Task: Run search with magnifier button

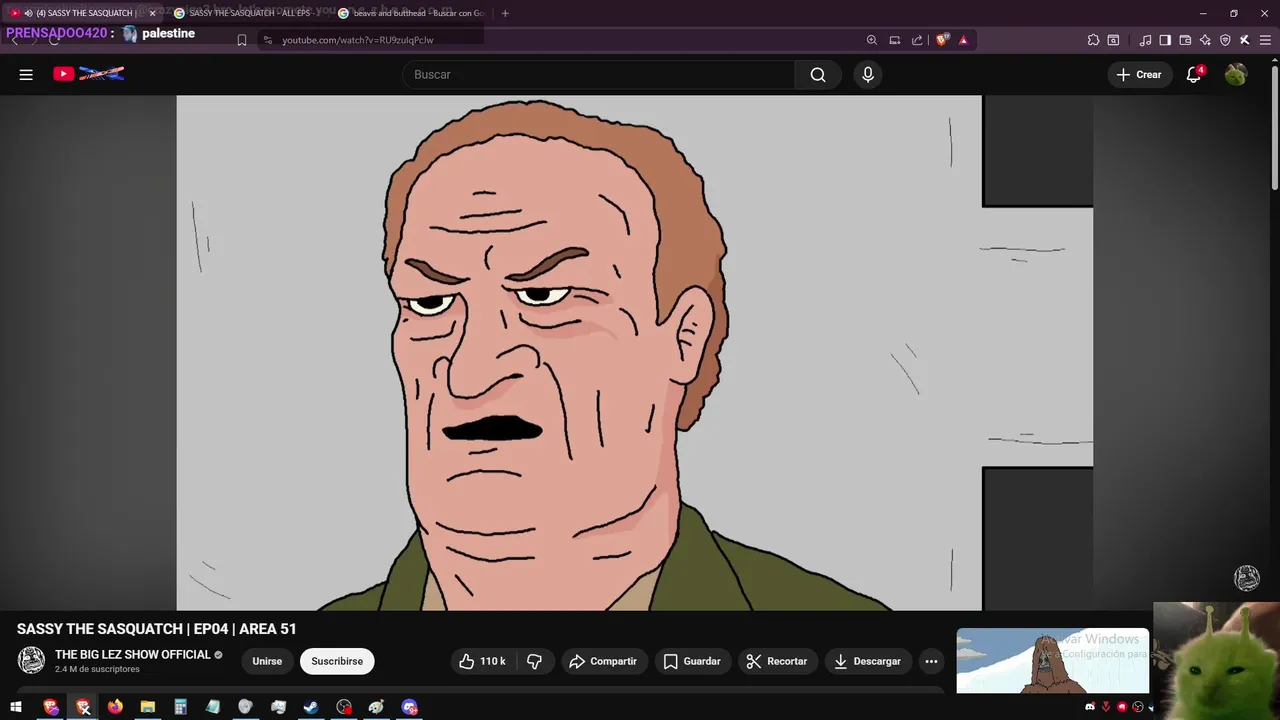Action: coord(818,75)
